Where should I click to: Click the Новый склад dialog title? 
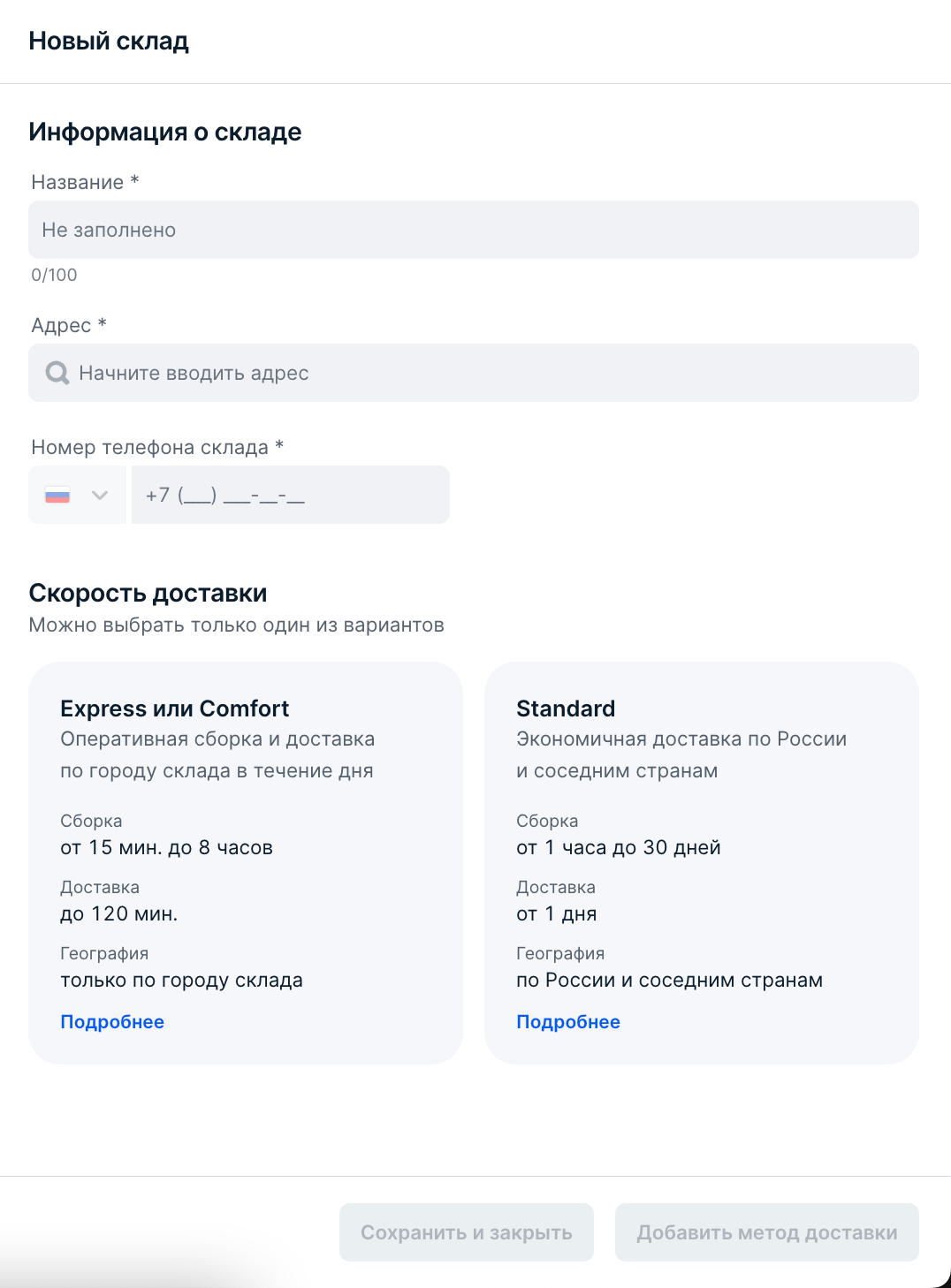109,41
